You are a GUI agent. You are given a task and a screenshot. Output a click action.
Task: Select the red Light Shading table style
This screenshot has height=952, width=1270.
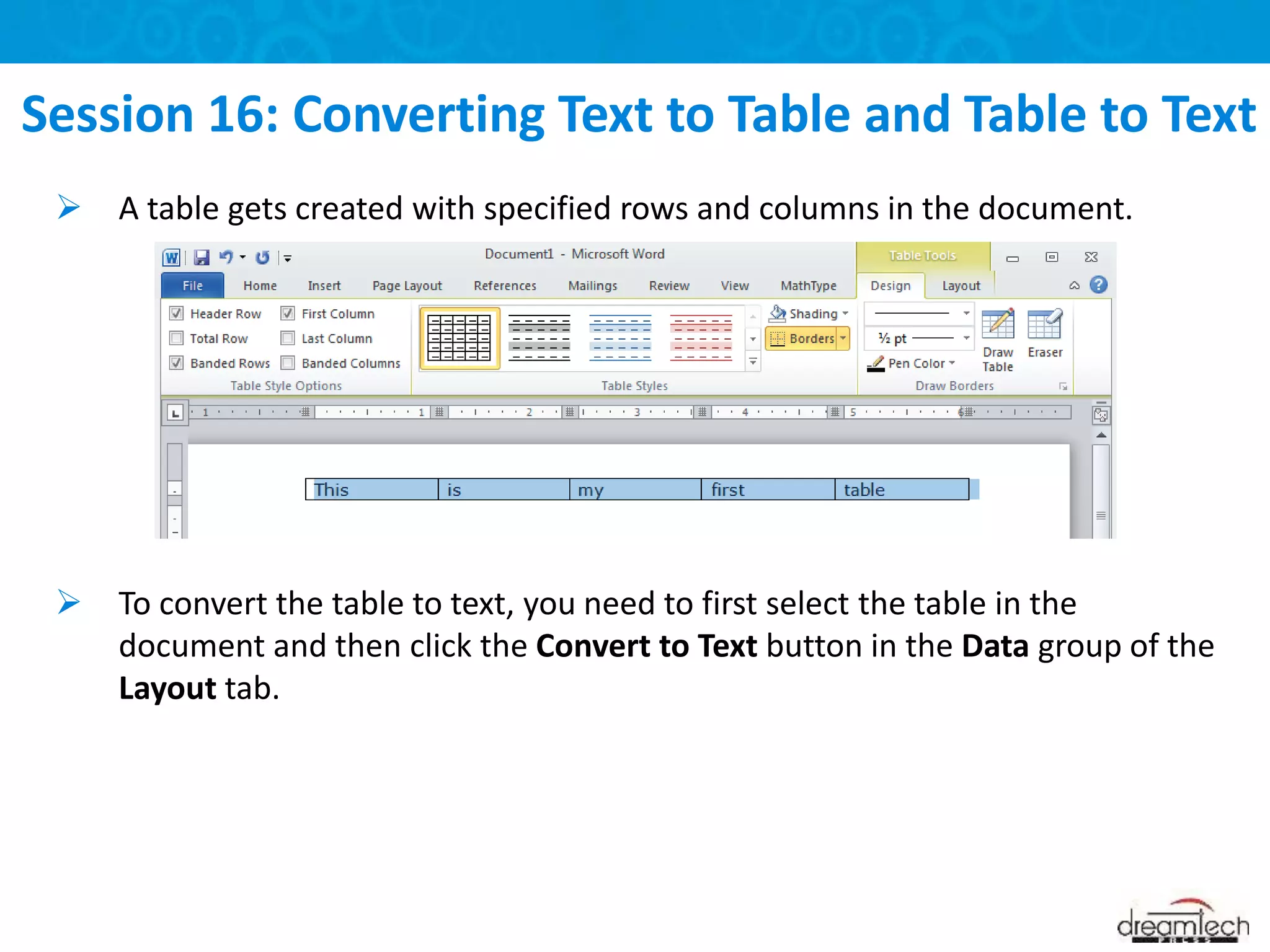coord(701,338)
